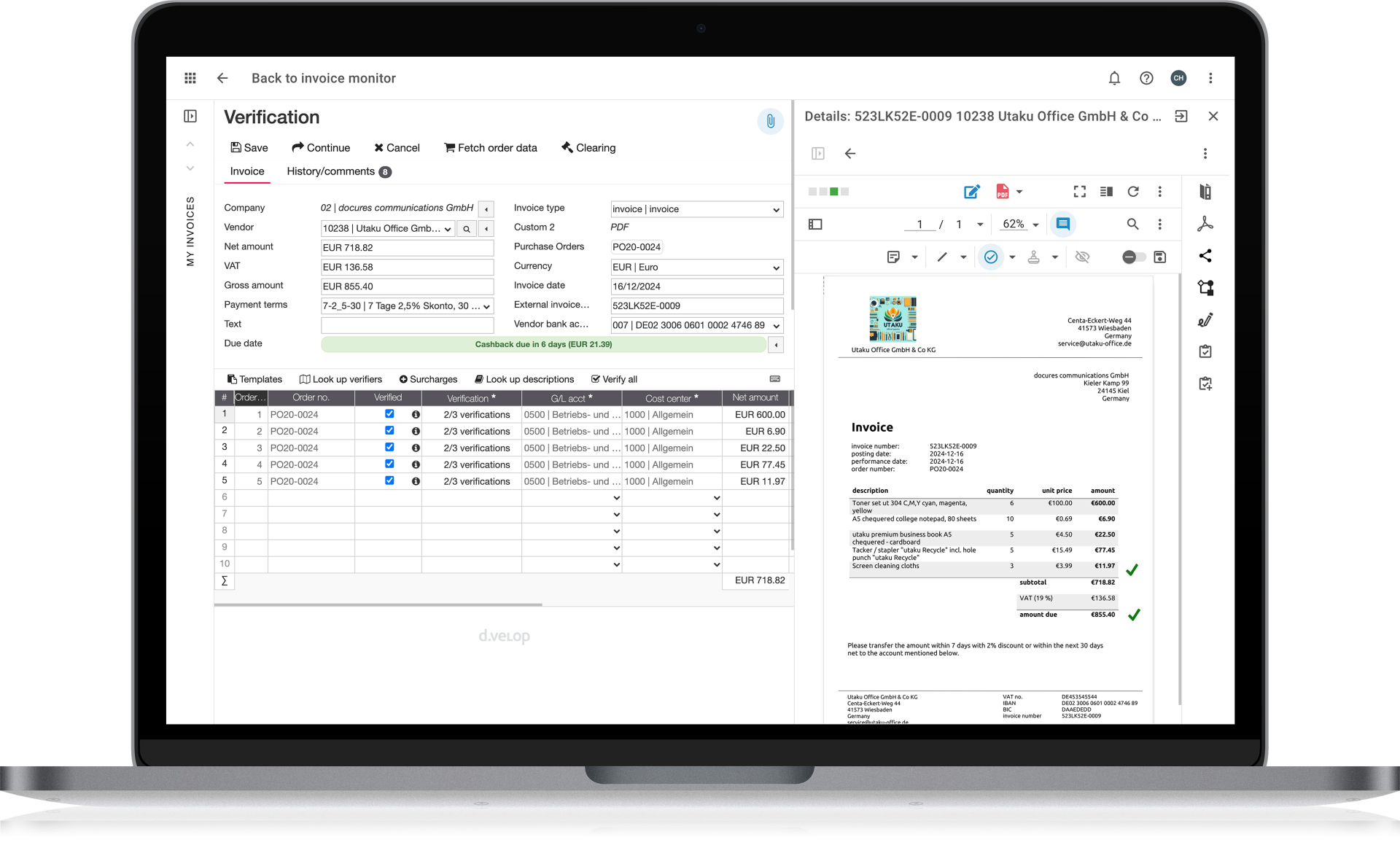This screenshot has height=845, width=1400.
Task: Uncheck the Verified checkbox in row 1
Action: [389, 413]
